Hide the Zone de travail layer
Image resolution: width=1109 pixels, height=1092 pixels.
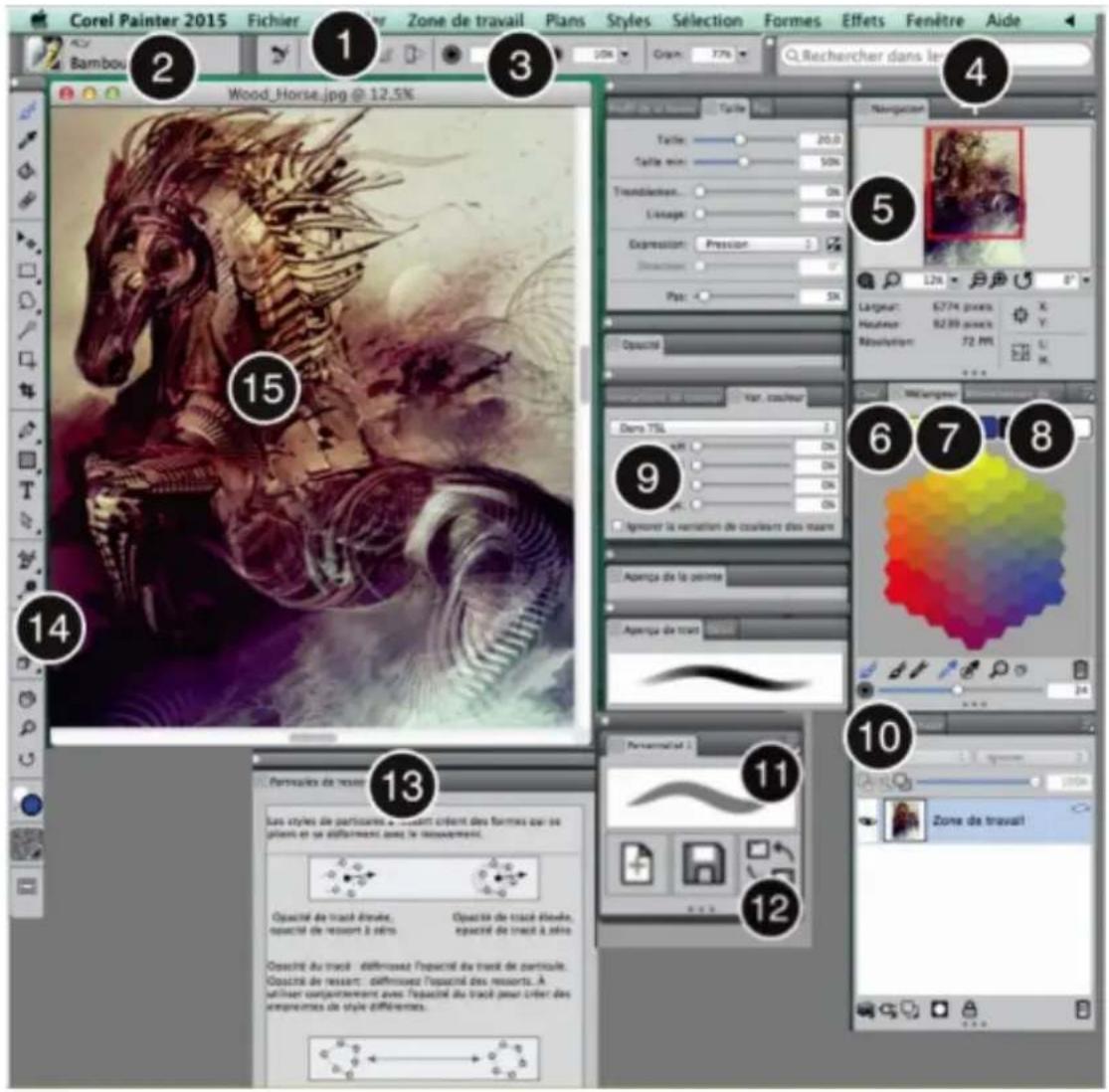(867, 819)
